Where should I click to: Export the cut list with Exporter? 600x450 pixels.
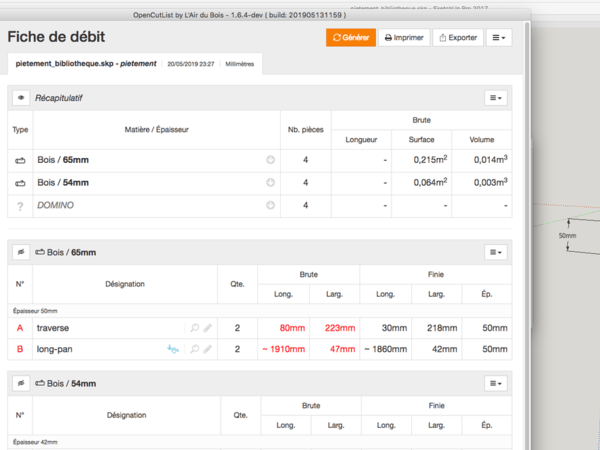pos(457,38)
